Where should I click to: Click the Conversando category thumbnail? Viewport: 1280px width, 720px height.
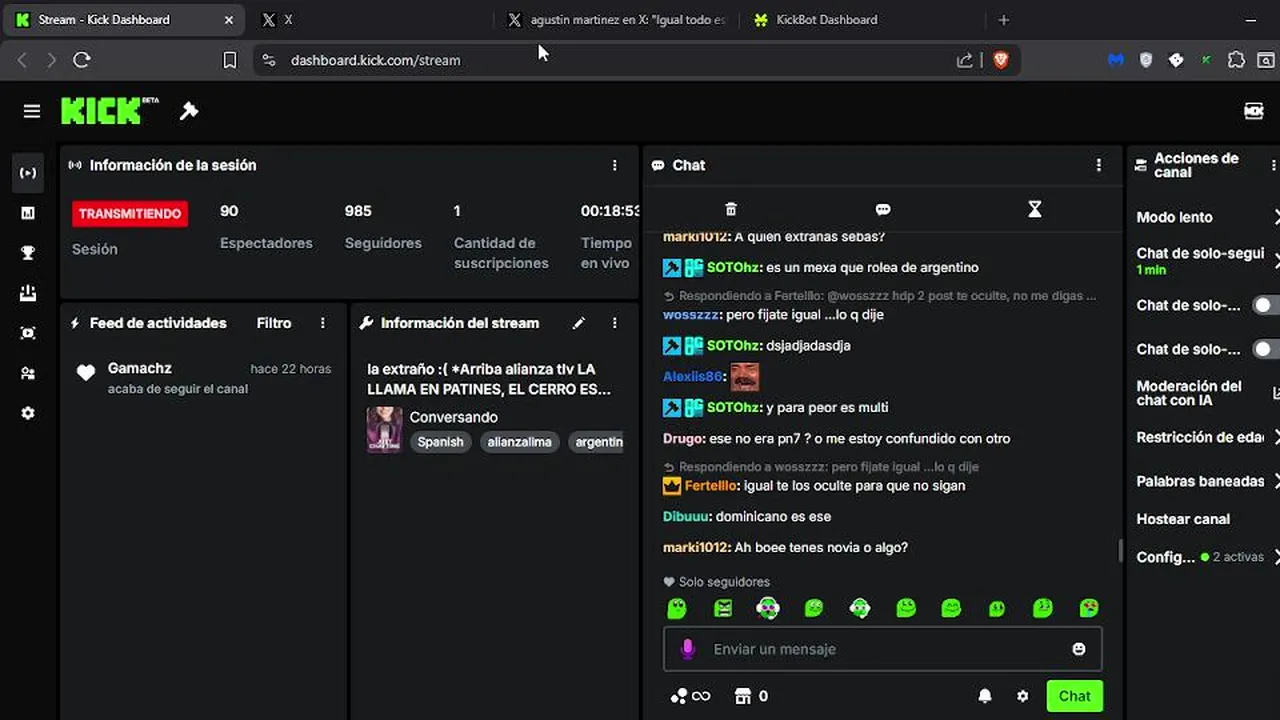pyautogui.click(x=385, y=430)
